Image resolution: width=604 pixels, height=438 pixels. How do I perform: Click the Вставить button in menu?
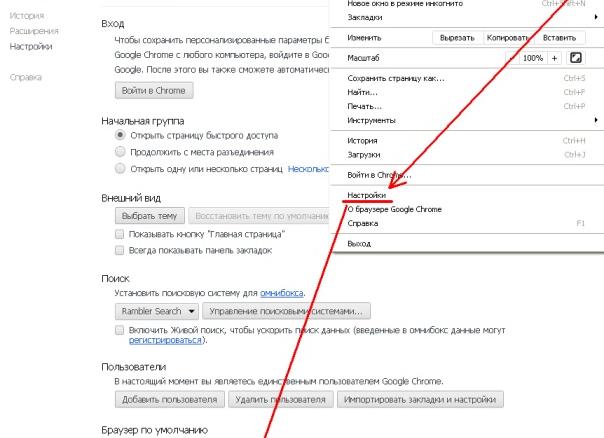pyautogui.click(x=559, y=38)
